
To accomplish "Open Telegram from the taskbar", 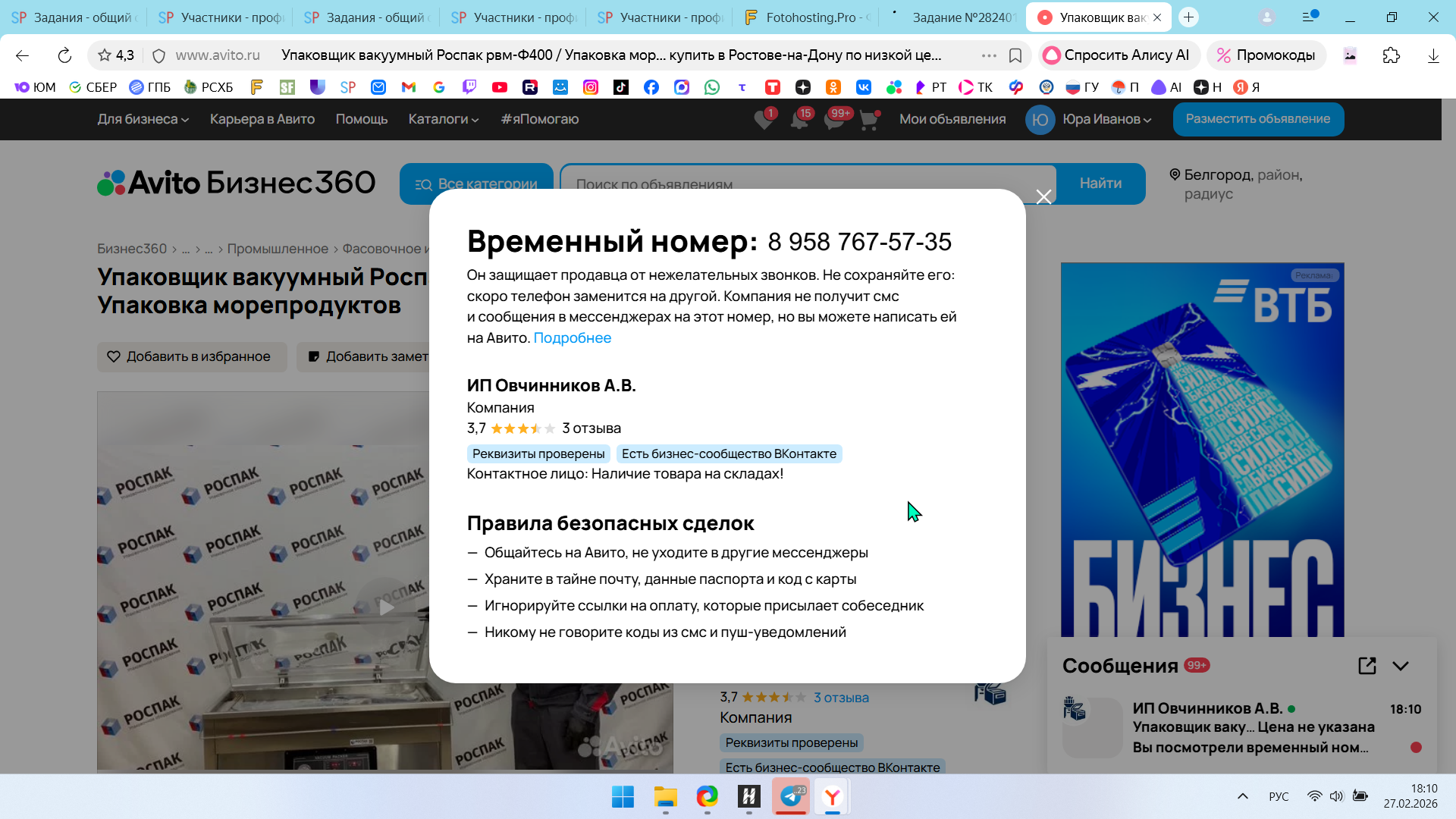I will click(x=790, y=796).
